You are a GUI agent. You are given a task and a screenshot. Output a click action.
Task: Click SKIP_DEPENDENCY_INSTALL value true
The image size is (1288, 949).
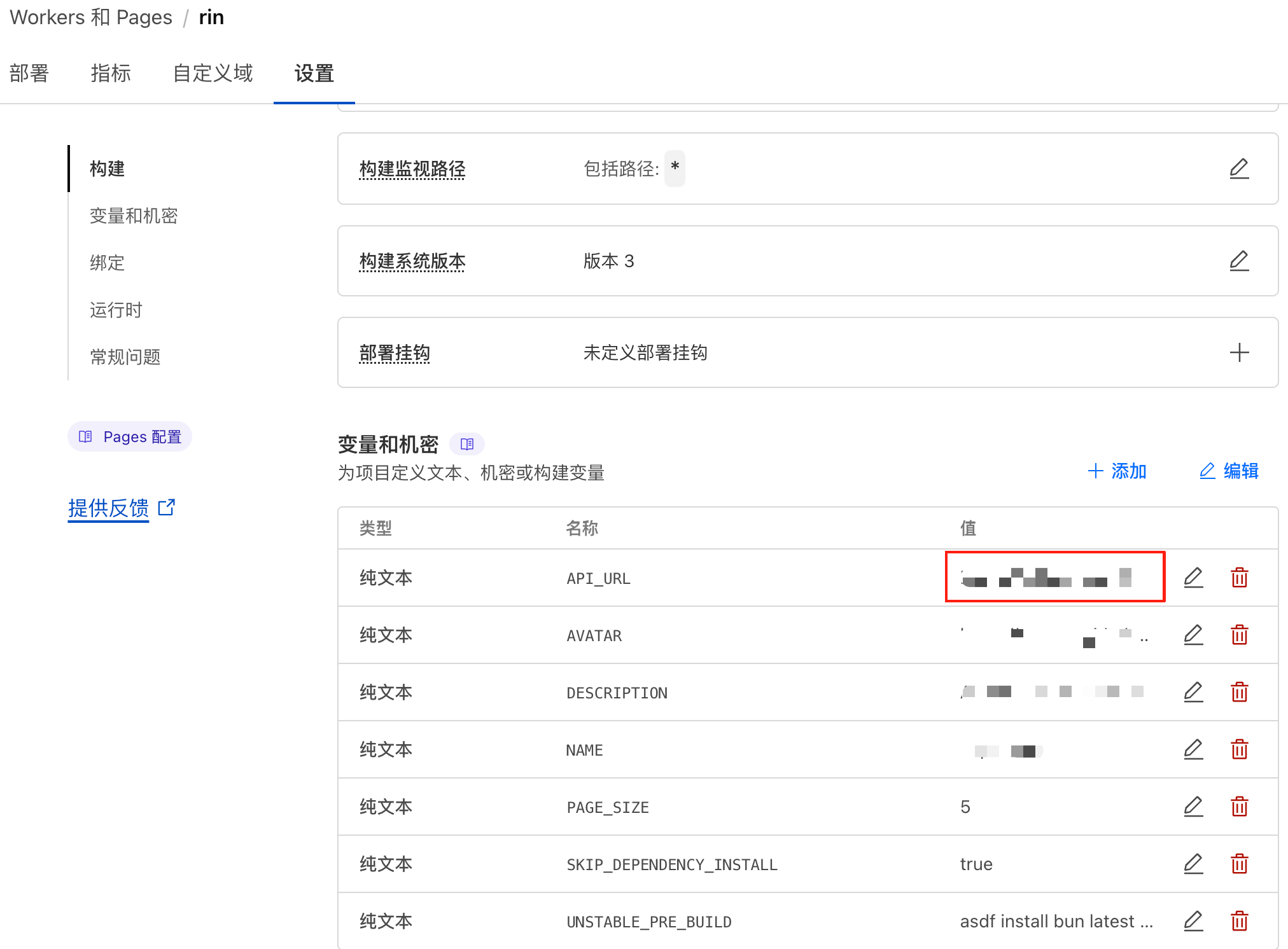tap(976, 864)
